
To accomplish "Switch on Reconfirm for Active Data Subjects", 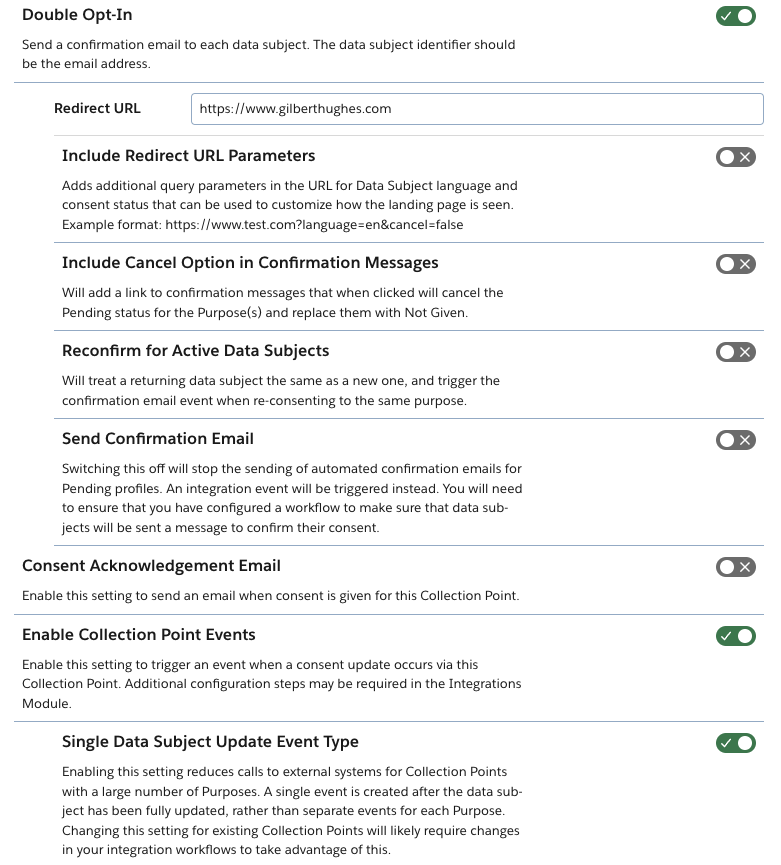I will [735, 352].
